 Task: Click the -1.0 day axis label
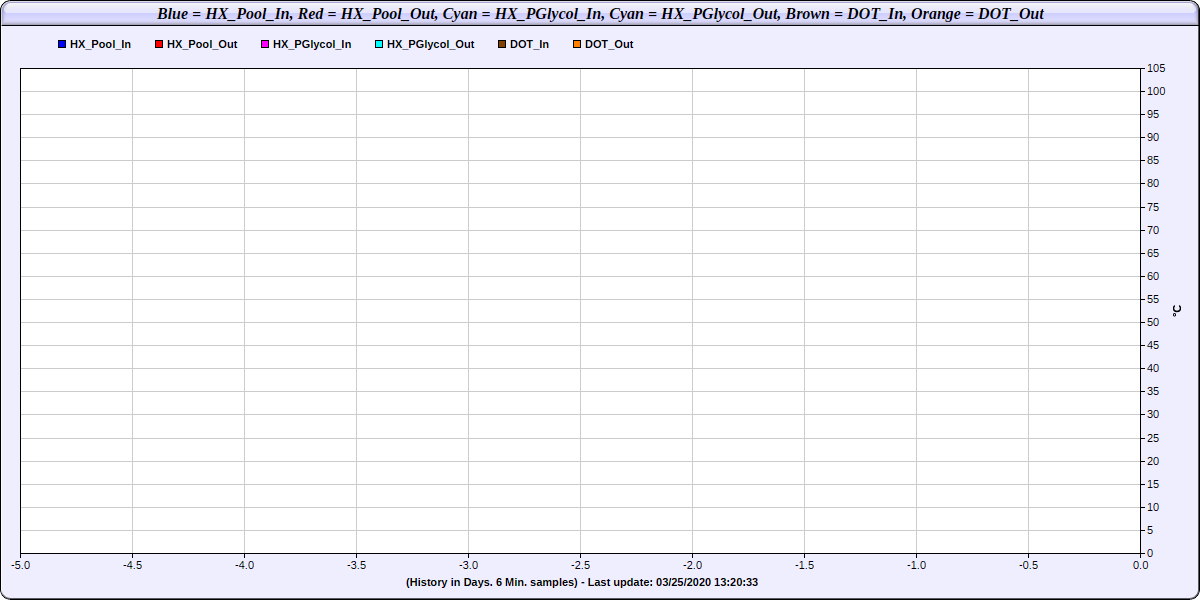(917, 565)
